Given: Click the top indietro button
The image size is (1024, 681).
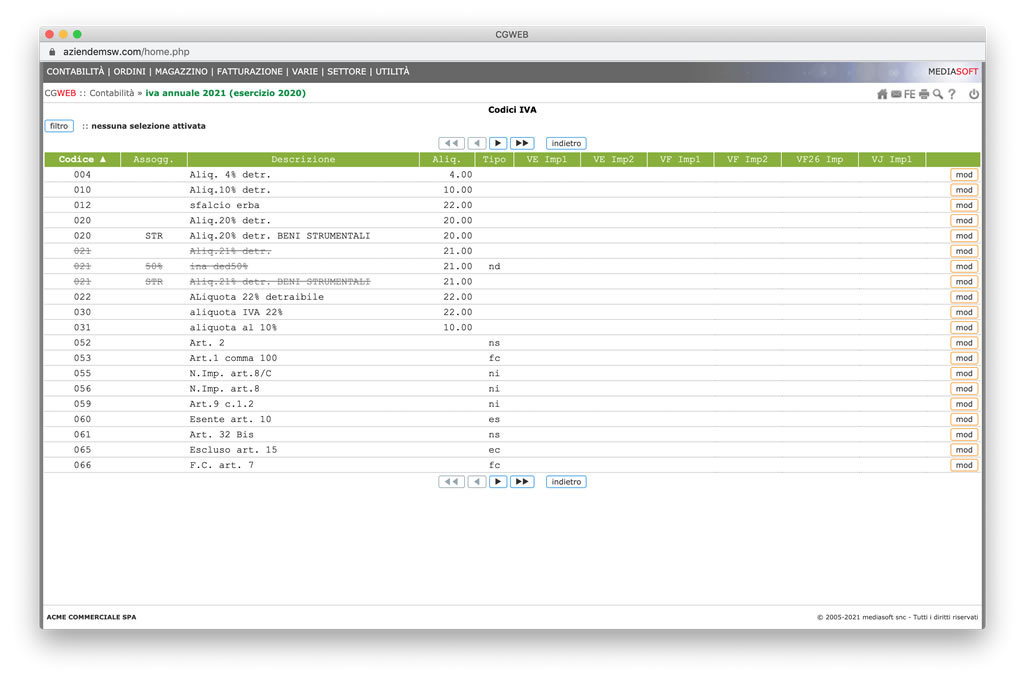Looking at the screenshot, I should (566, 143).
